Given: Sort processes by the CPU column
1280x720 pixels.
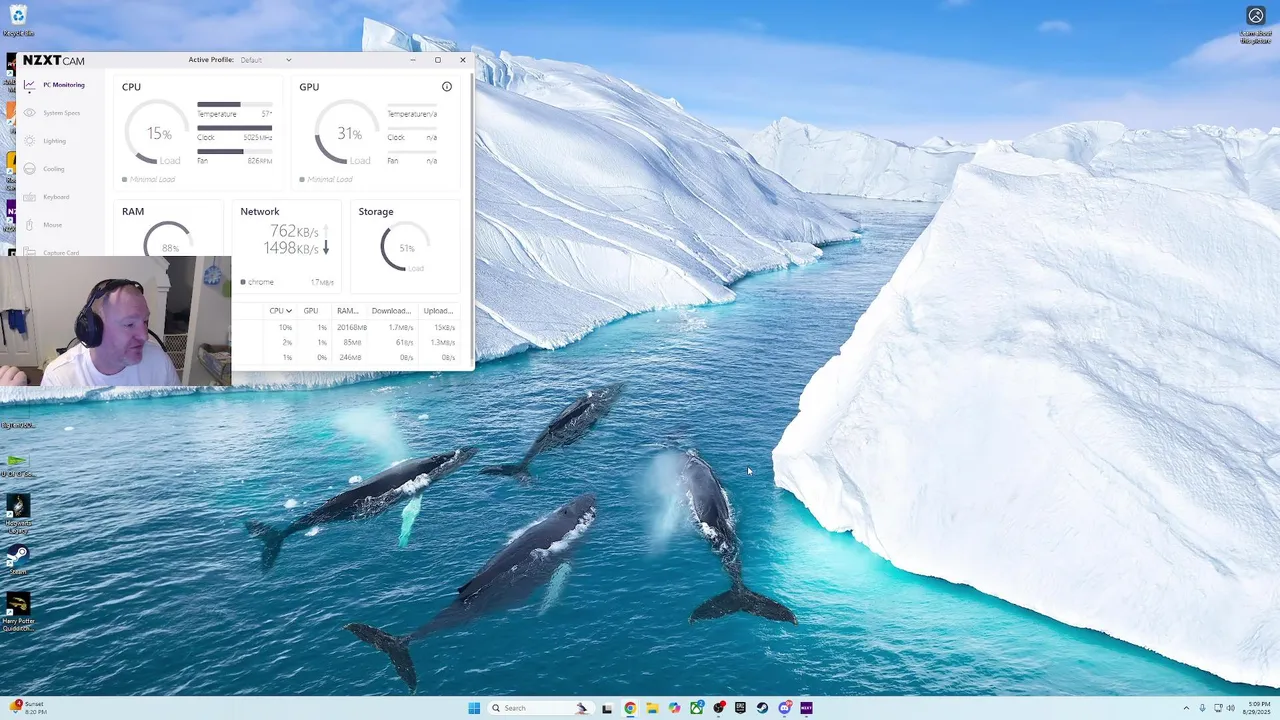Looking at the screenshot, I should pyautogui.click(x=281, y=311).
